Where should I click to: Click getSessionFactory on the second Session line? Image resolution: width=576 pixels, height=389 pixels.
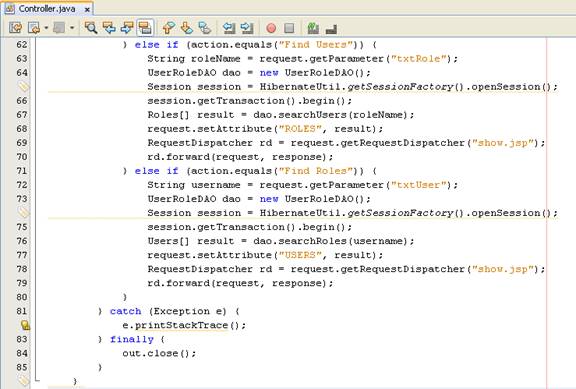pos(400,213)
